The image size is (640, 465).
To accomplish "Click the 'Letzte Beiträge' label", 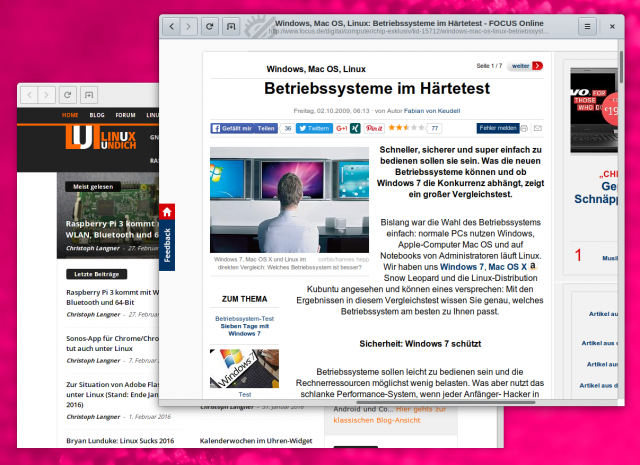I will click(x=96, y=274).
